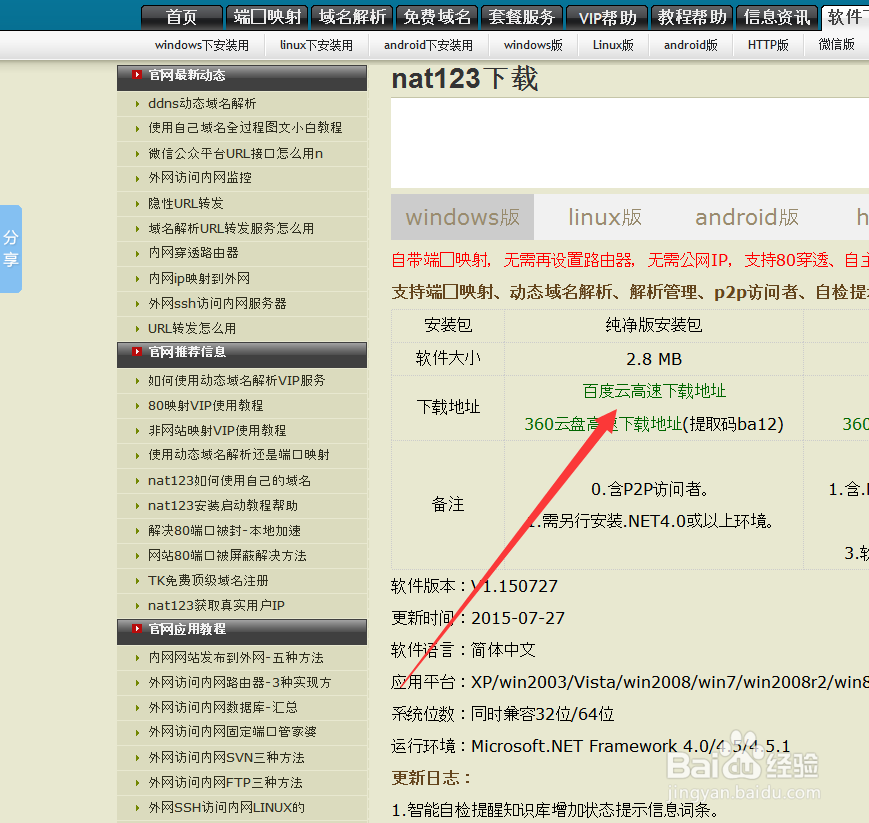Open 外网ssh访问内网服务器 article
This screenshot has width=869, height=823.
pos(217,303)
